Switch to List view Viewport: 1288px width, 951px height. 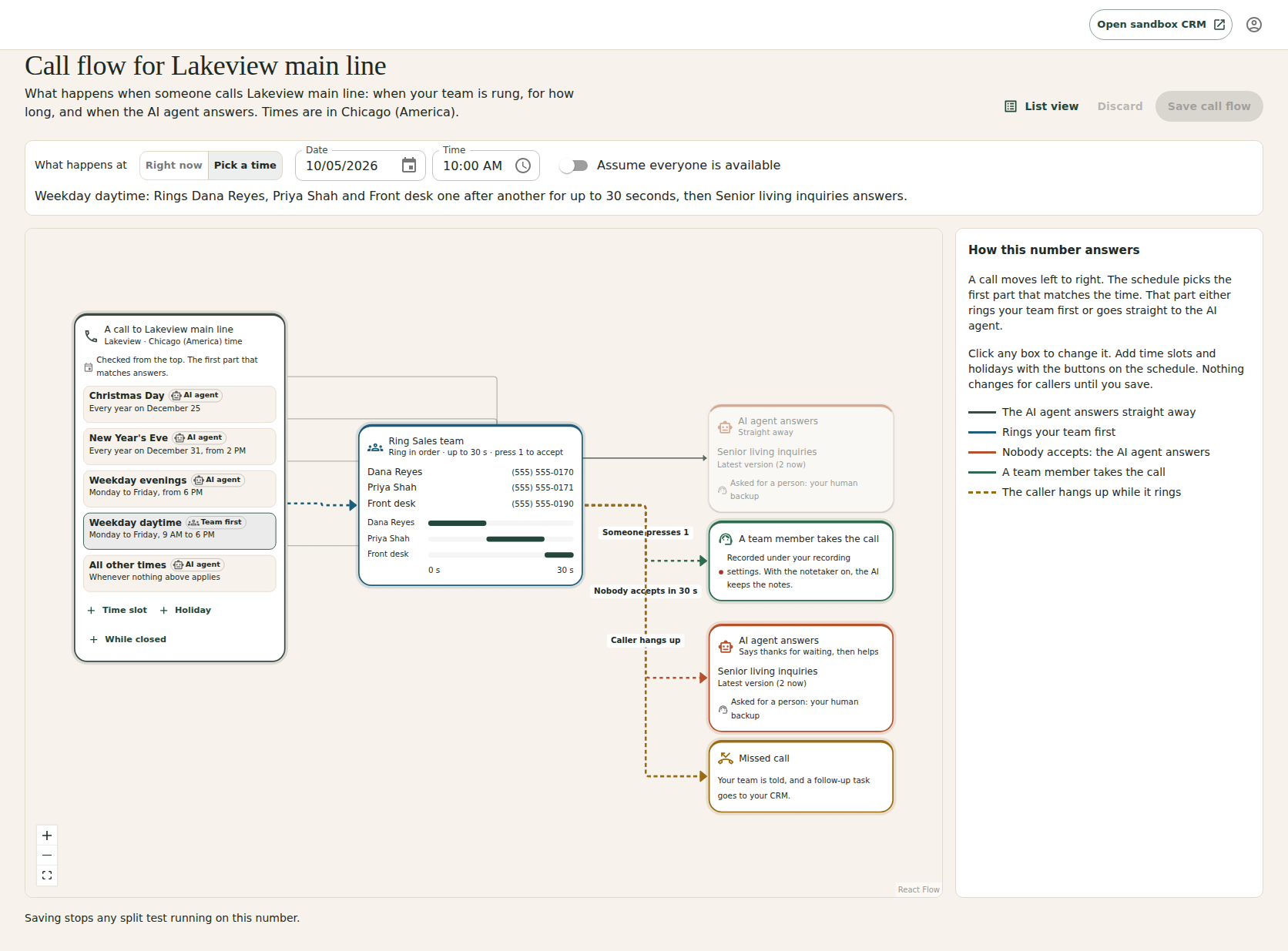[x=1041, y=106]
